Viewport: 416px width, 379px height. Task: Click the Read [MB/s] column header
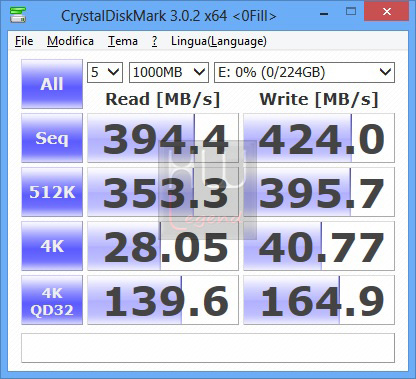tap(163, 99)
